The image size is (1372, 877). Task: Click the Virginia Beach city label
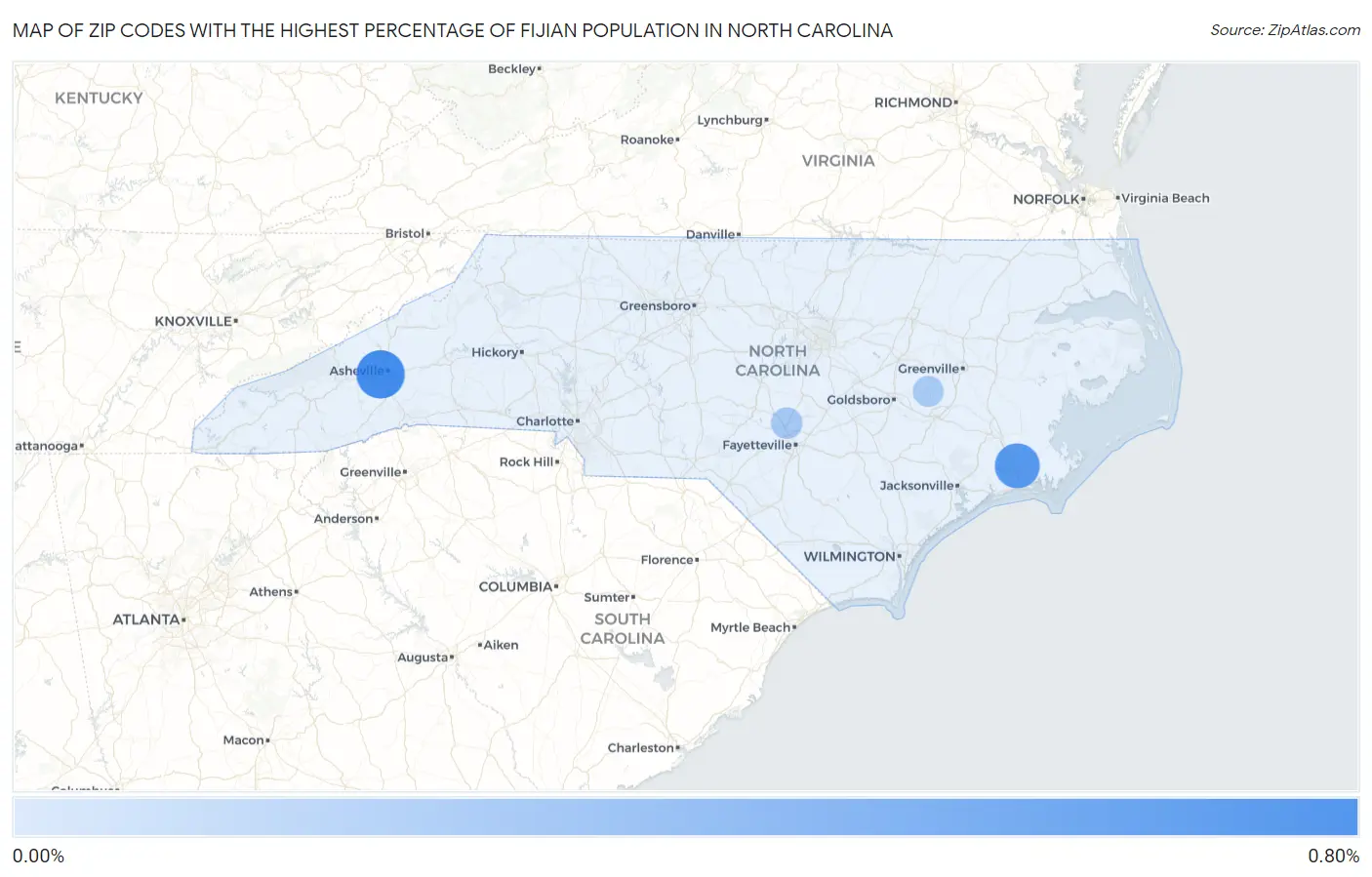click(x=1165, y=198)
